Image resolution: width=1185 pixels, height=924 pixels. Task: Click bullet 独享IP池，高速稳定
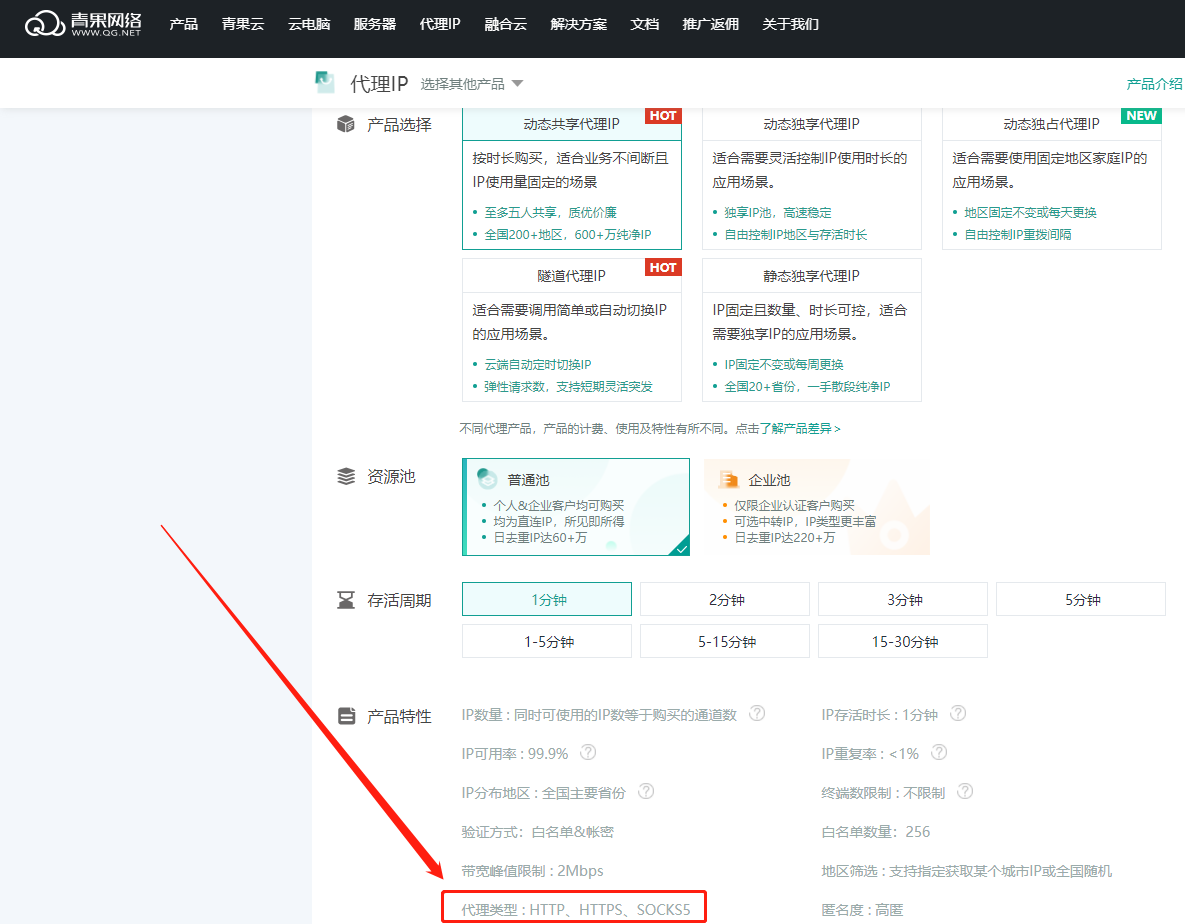click(x=778, y=212)
